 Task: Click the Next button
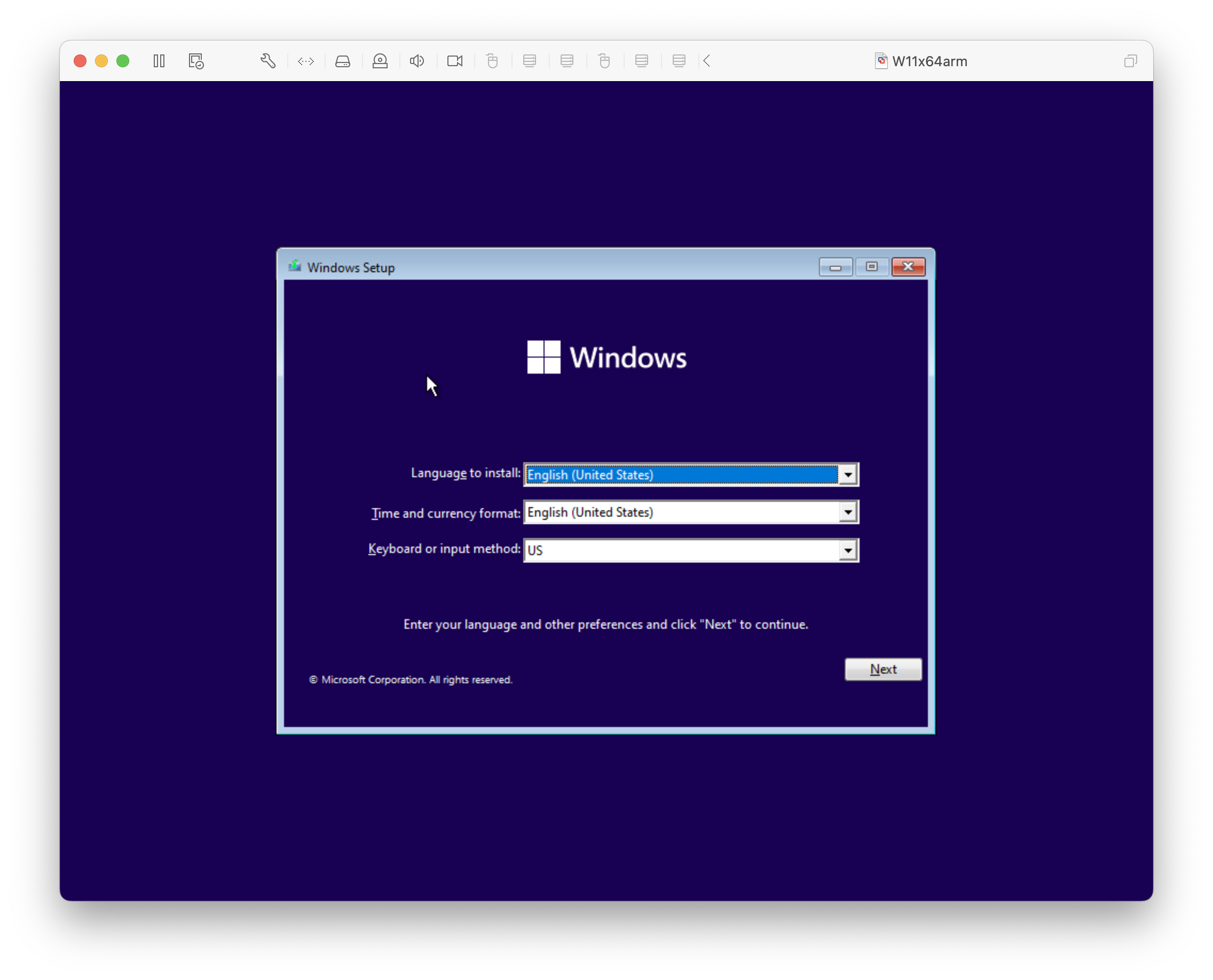(x=883, y=669)
